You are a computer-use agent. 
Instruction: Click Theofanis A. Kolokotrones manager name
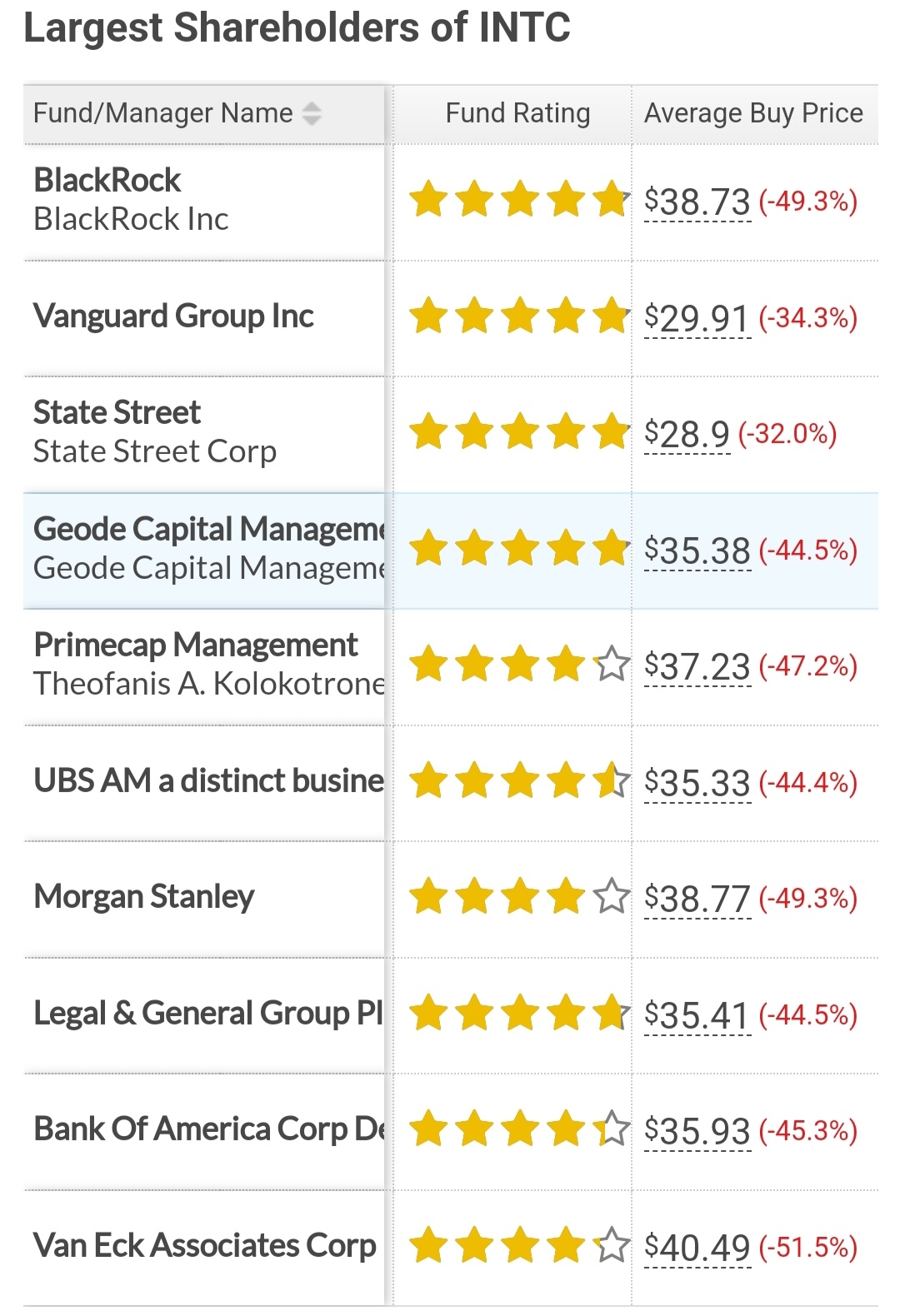pos(208,684)
